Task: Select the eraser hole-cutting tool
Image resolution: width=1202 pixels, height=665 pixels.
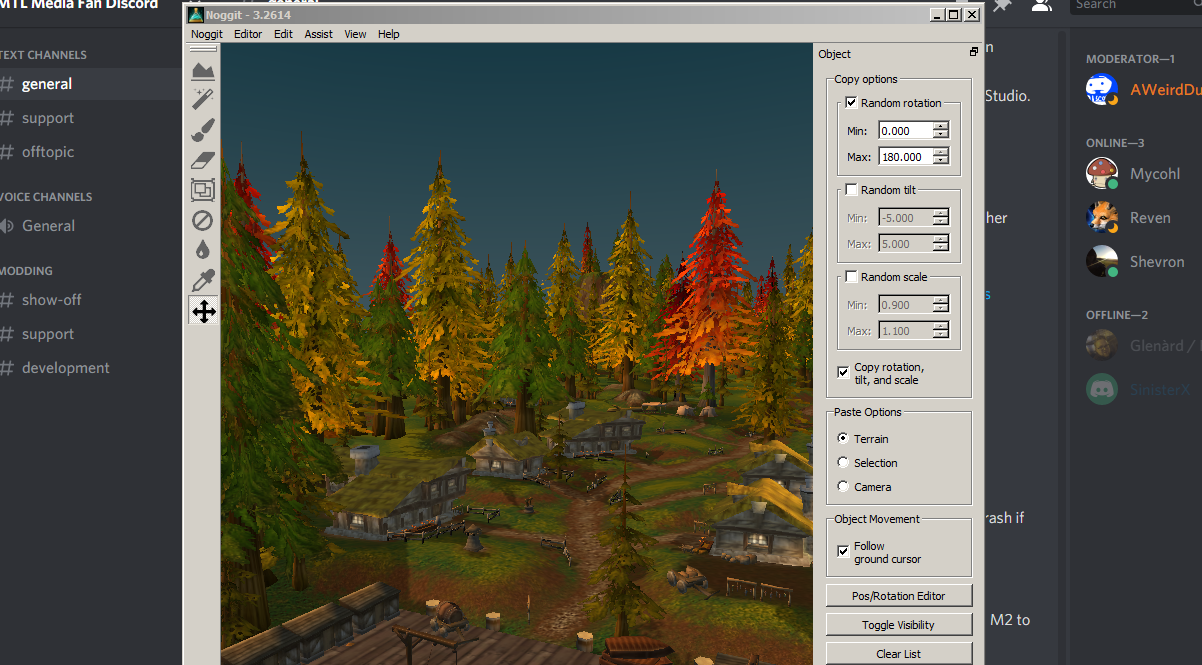Action: pos(203,159)
